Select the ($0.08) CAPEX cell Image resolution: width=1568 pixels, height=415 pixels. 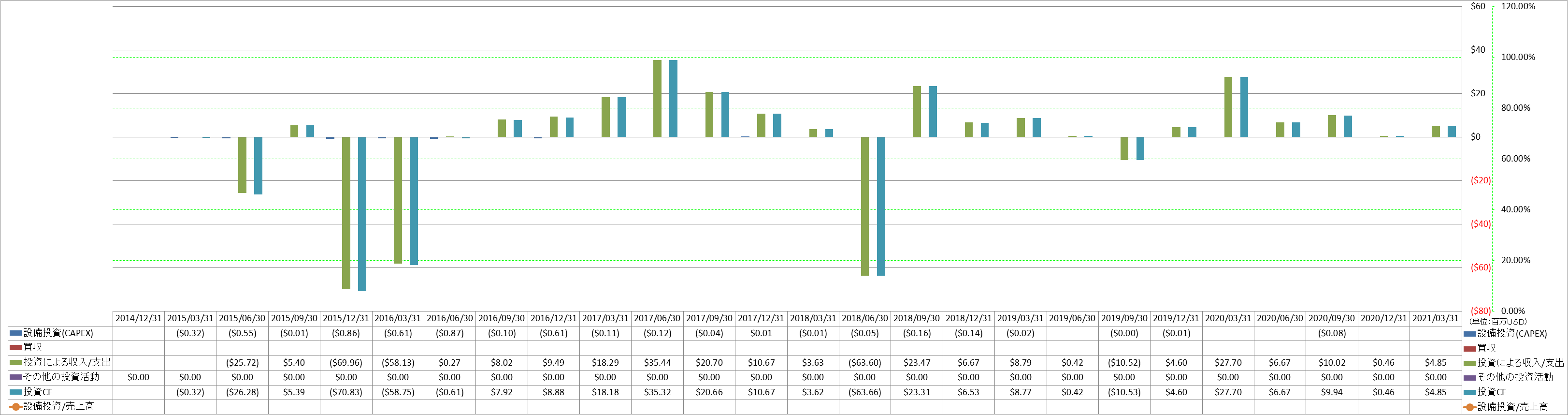[x=1332, y=333]
